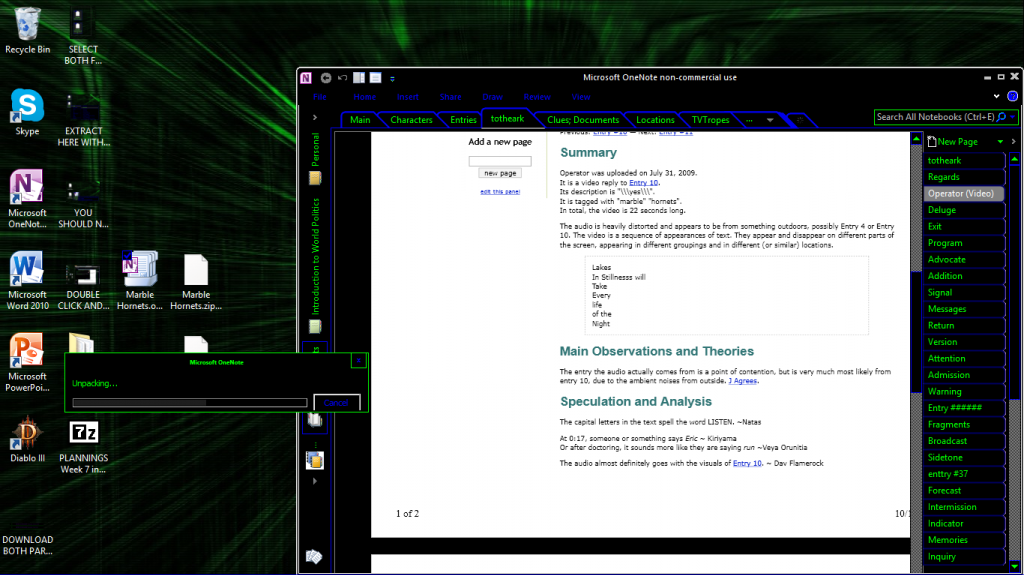Open the Draw ribbon tab
The width and height of the screenshot is (1024, 575).
click(x=492, y=97)
